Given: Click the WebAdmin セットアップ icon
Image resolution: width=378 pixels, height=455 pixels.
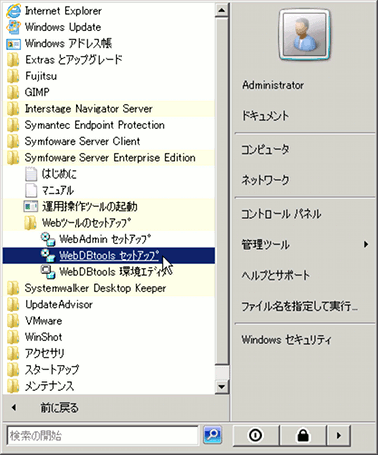Looking at the screenshot, I should 48,239.
